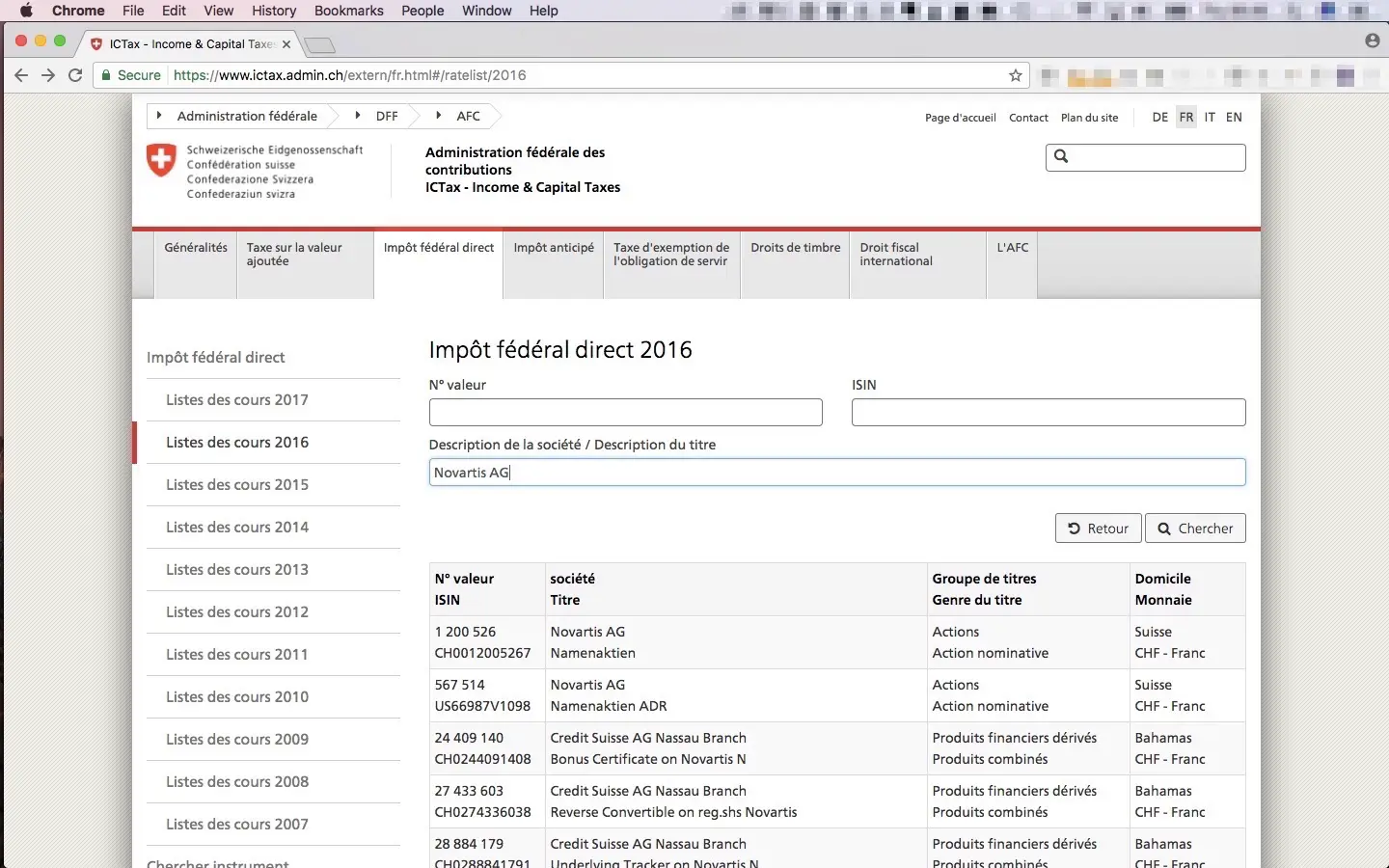Image resolution: width=1389 pixels, height=868 pixels.
Task: Bookmark this page with the star icon
Action: pyautogui.click(x=1016, y=75)
